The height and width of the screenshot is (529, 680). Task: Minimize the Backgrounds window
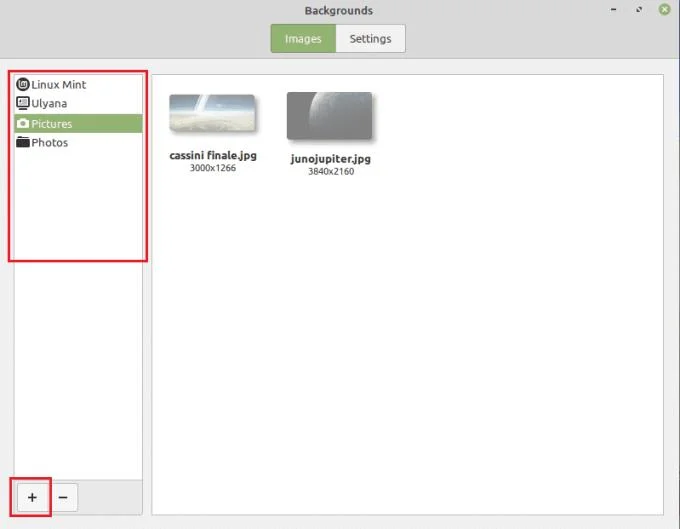613,10
